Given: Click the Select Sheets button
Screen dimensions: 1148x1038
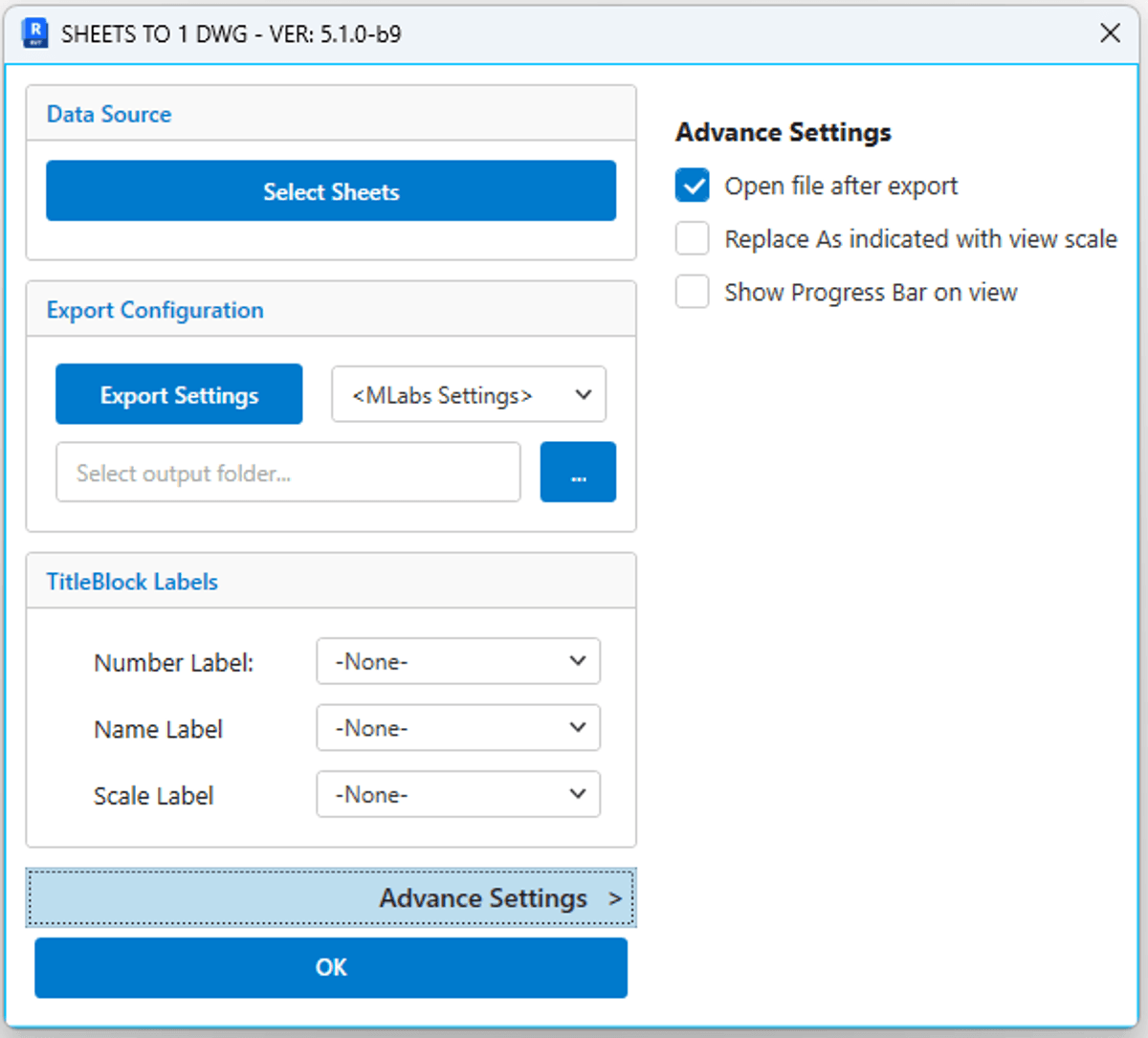Looking at the screenshot, I should [331, 191].
